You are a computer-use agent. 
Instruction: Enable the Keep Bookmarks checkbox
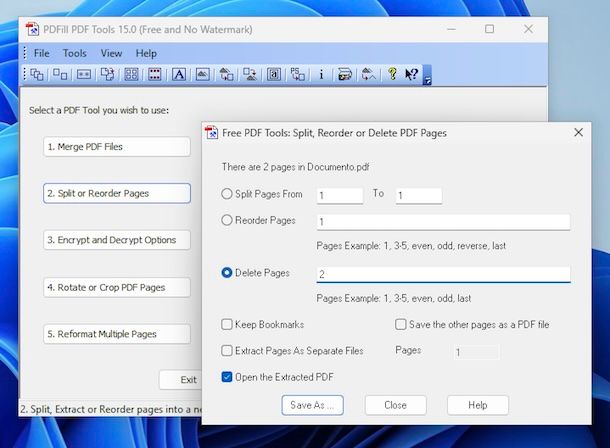(x=227, y=324)
